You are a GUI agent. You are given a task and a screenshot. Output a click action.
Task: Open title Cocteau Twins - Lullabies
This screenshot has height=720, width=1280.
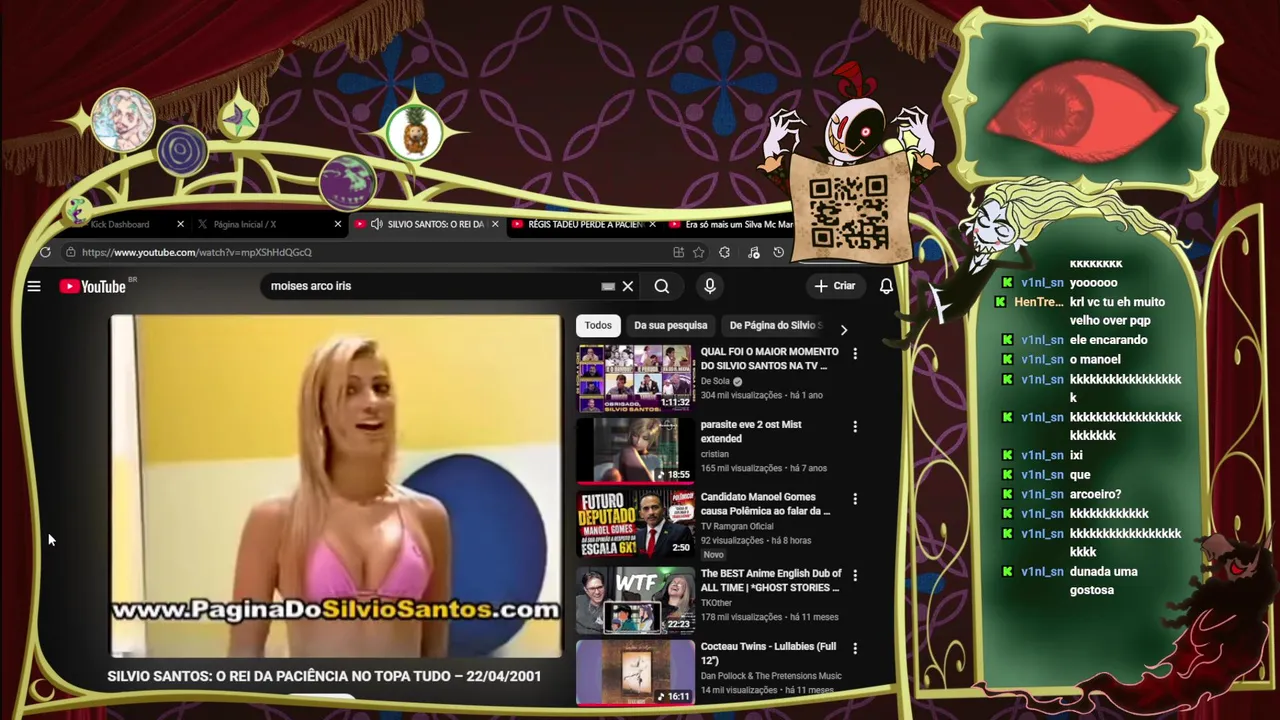[x=768, y=653]
